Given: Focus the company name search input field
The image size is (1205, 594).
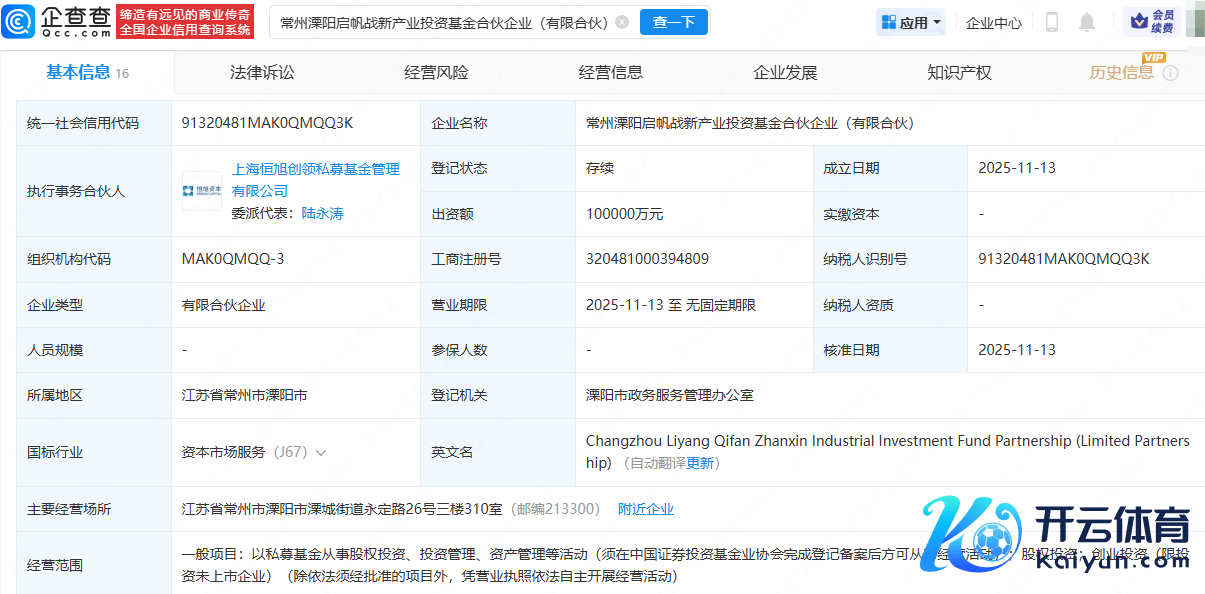Looking at the screenshot, I should tap(440, 22).
